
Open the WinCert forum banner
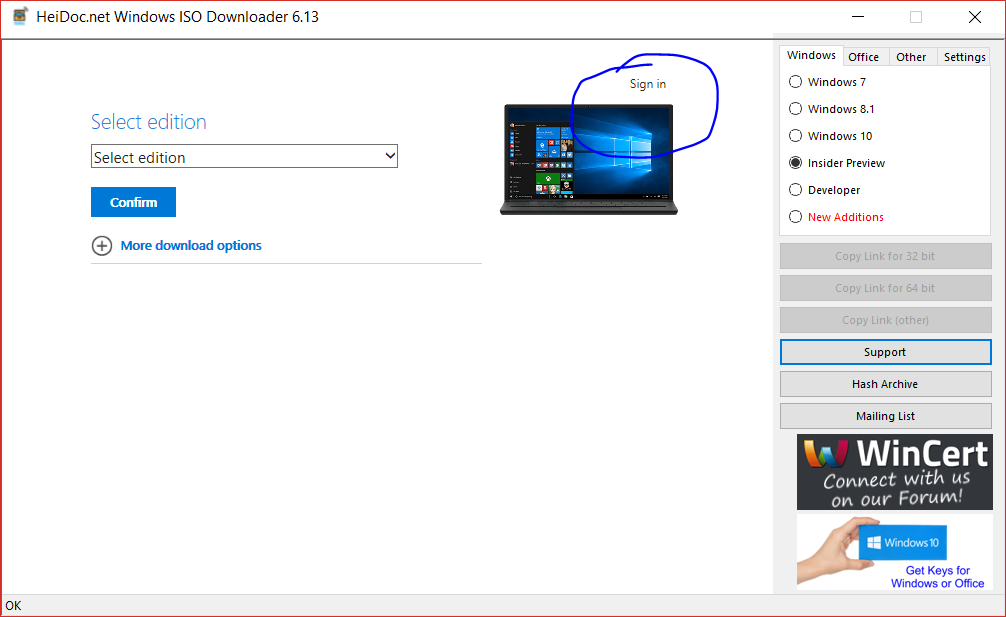pos(894,472)
